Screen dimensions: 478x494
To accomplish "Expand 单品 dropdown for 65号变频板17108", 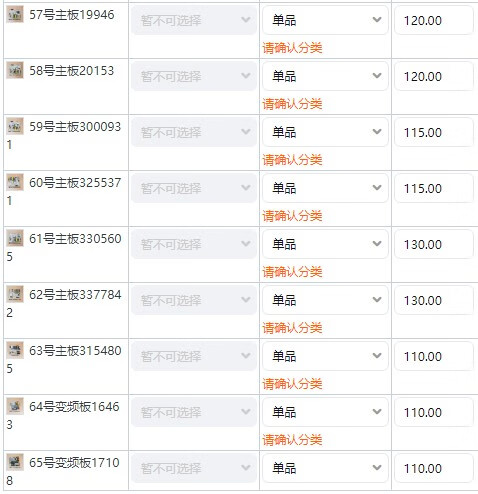I will (x=325, y=468).
